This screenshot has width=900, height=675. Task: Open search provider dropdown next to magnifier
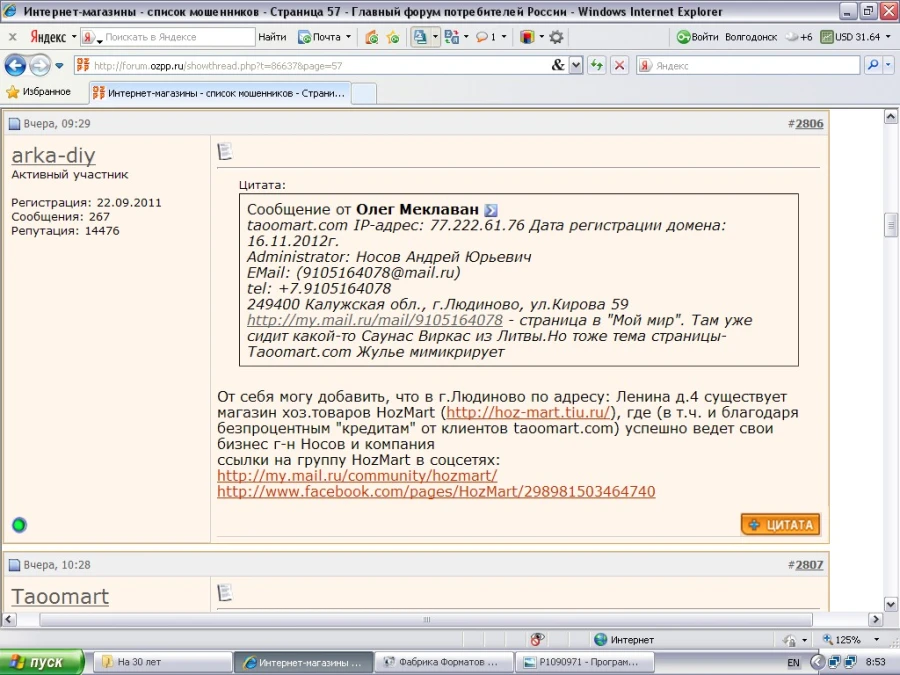(889, 65)
